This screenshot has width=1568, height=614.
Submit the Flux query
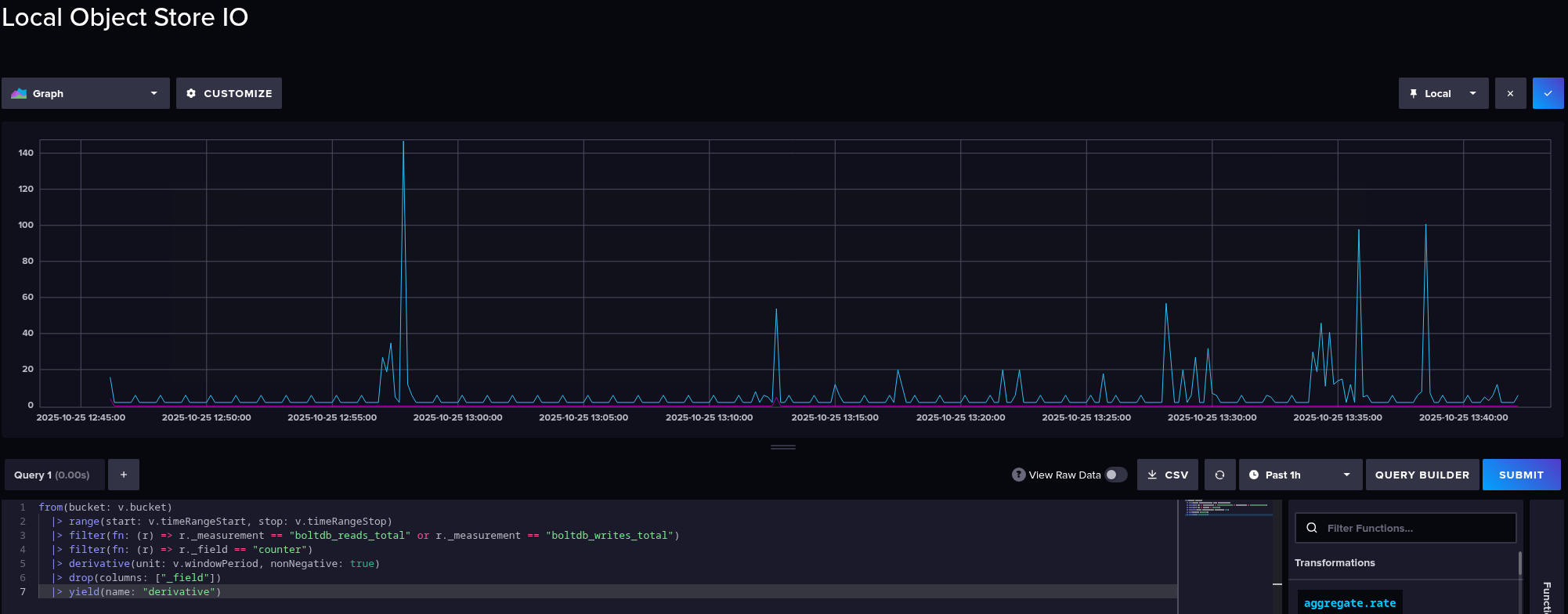pyautogui.click(x=1520, y=475)
